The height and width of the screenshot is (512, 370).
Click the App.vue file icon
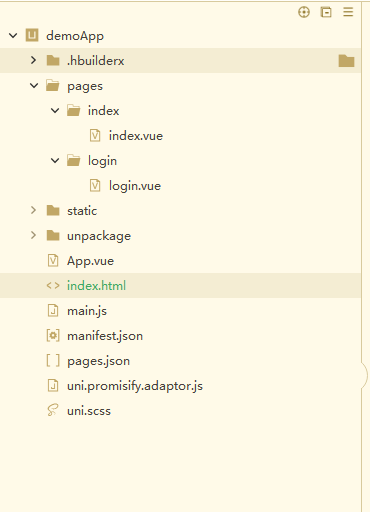(x=53, y=261)
